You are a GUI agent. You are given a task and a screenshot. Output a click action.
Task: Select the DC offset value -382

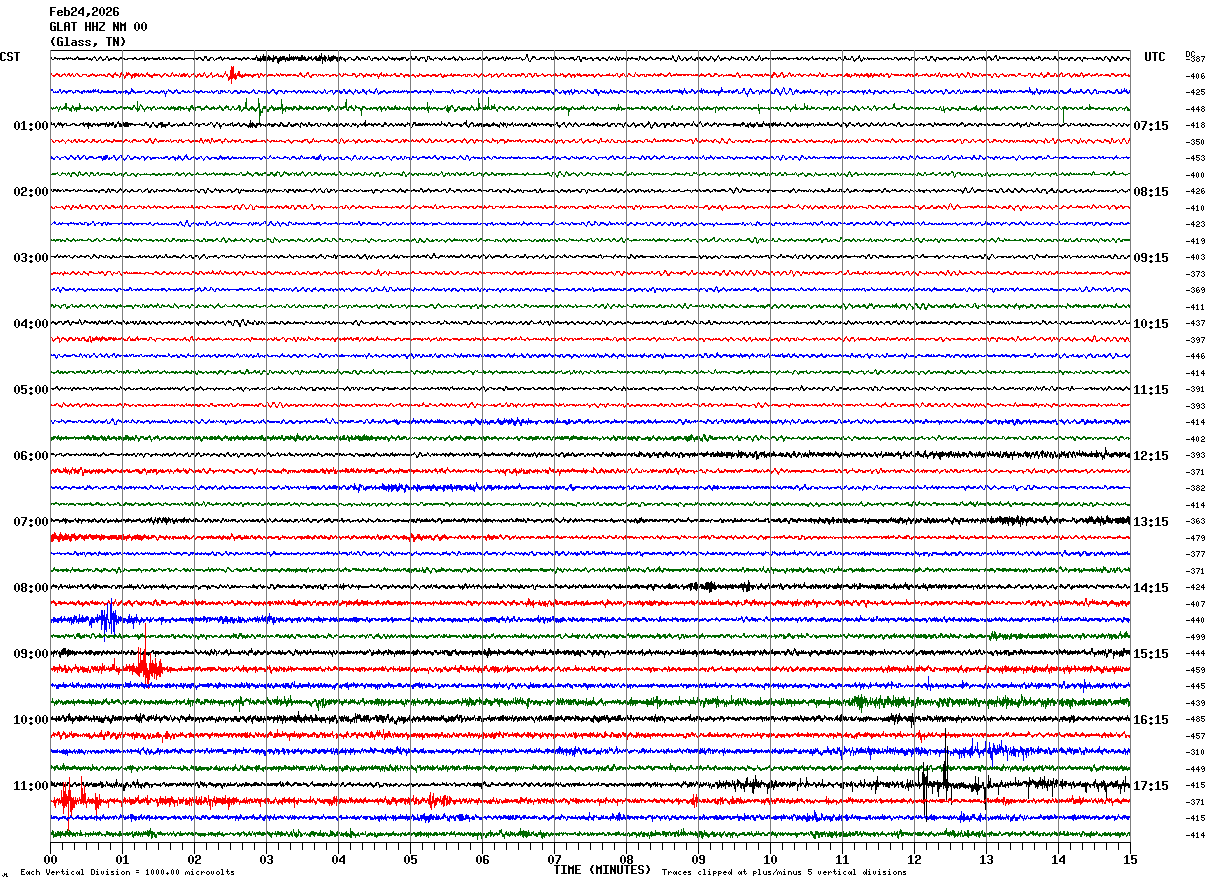coord(1195,489)
